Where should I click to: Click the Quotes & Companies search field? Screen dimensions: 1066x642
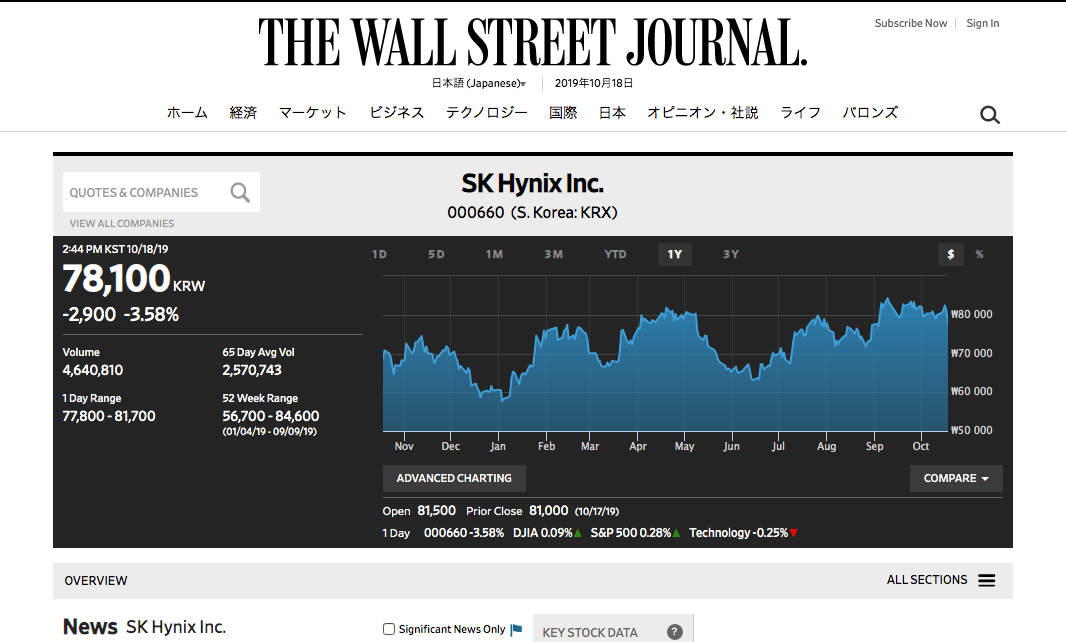pos(145,192)
